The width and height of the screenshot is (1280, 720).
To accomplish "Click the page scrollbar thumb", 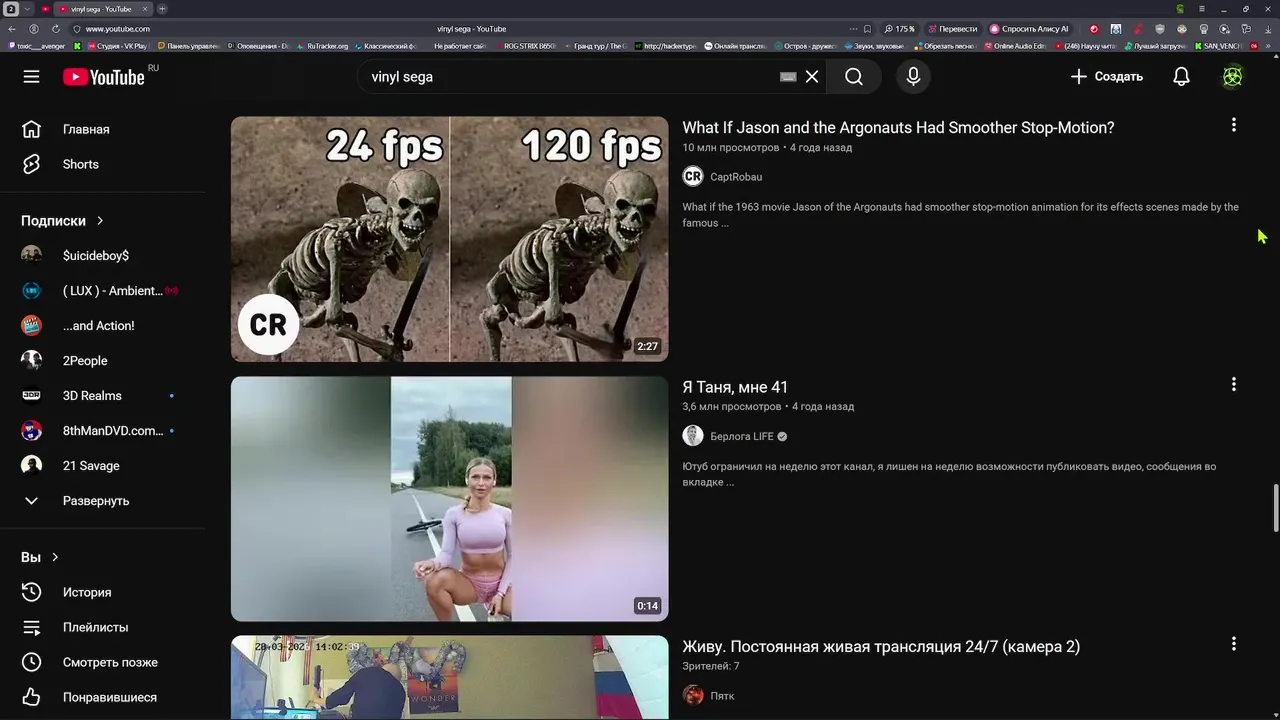I will [x=1275, y=508].
